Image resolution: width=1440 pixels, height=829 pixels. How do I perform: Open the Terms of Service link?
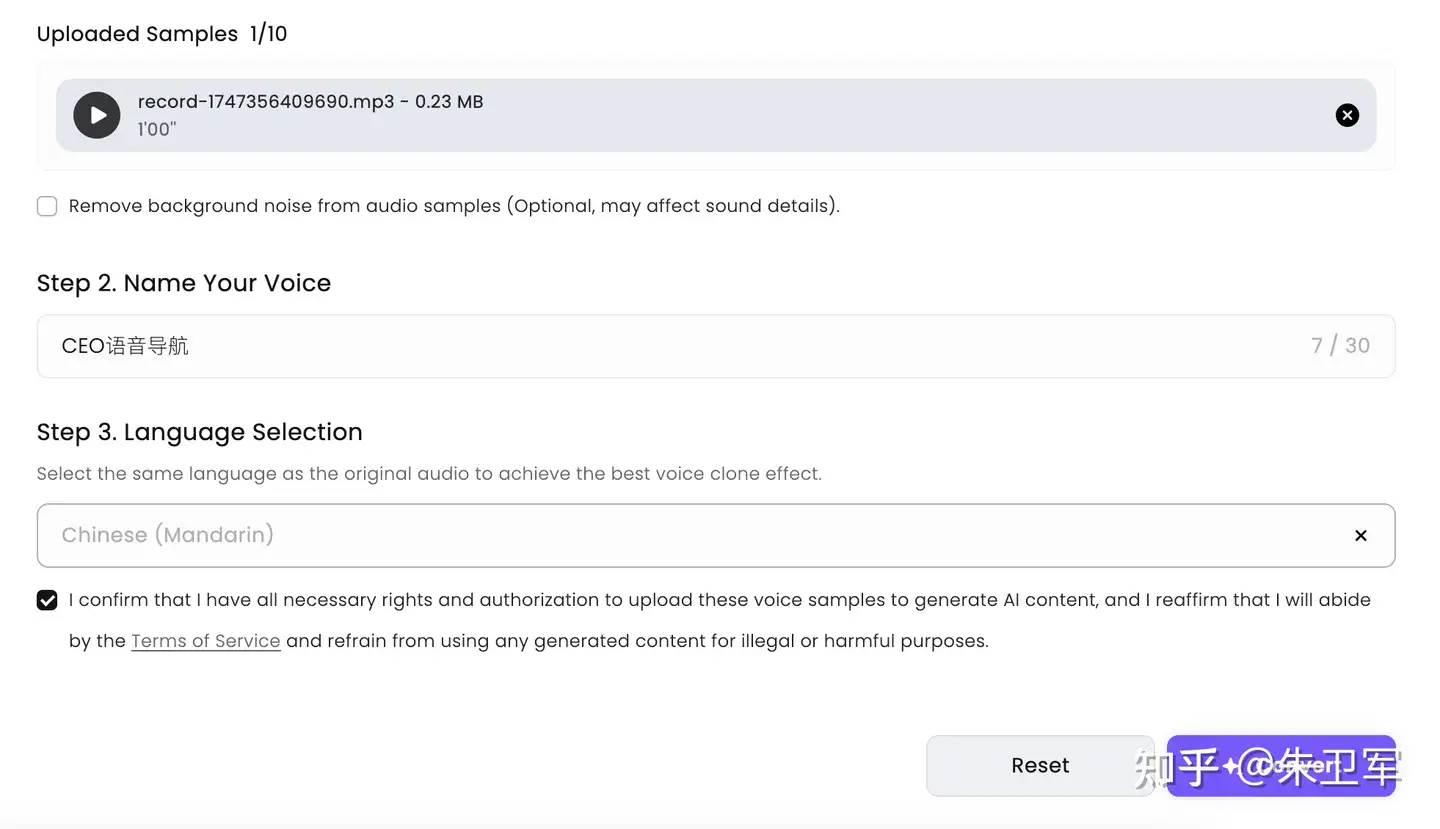(x=205, y=641)
